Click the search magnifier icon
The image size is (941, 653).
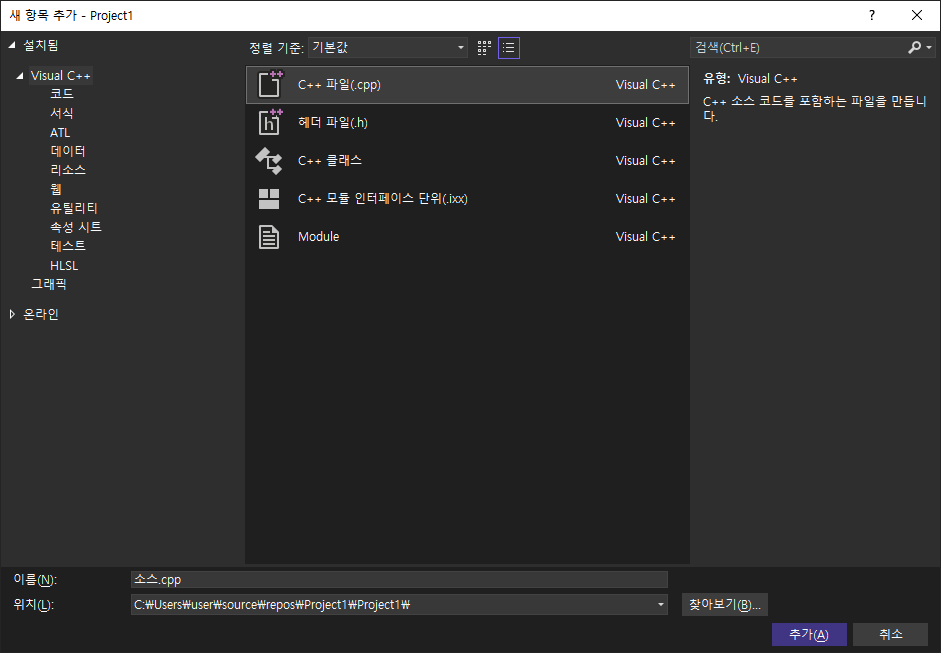pos(914,47)
